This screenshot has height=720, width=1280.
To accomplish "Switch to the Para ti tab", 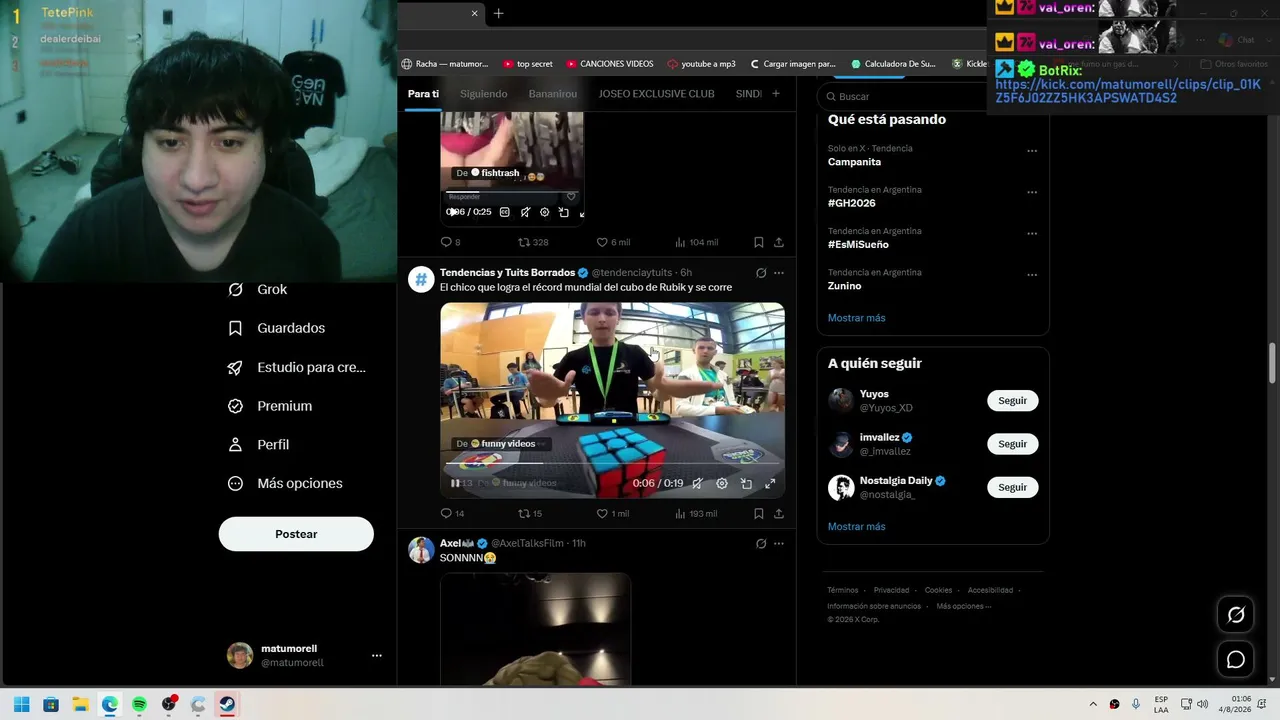I will [423, 94].
